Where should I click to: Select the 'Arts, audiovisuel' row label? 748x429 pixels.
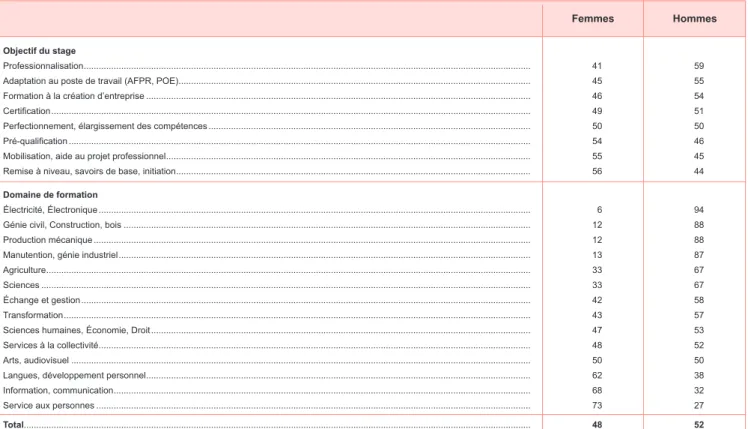pos(36,360)
